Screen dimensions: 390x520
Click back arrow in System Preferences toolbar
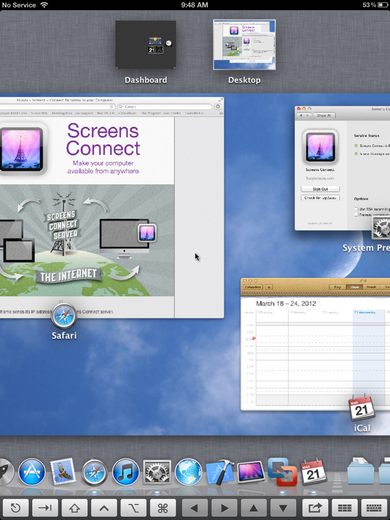point(301,115)
